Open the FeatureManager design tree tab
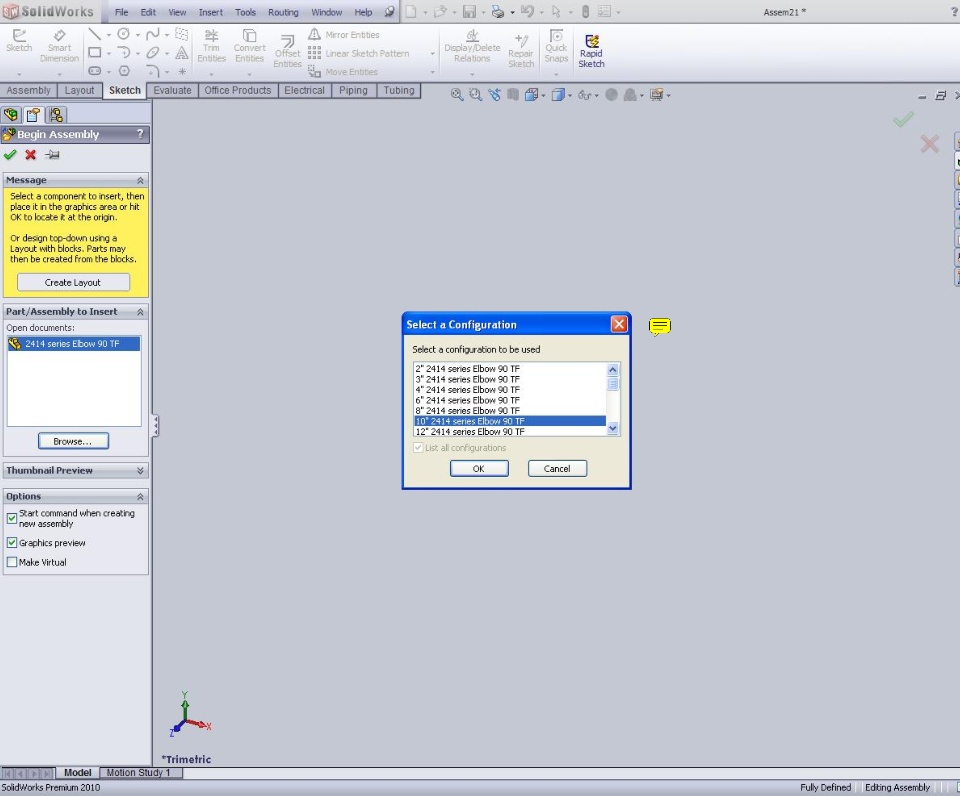Screen dimensions: 960x796 tap(10, 115)
